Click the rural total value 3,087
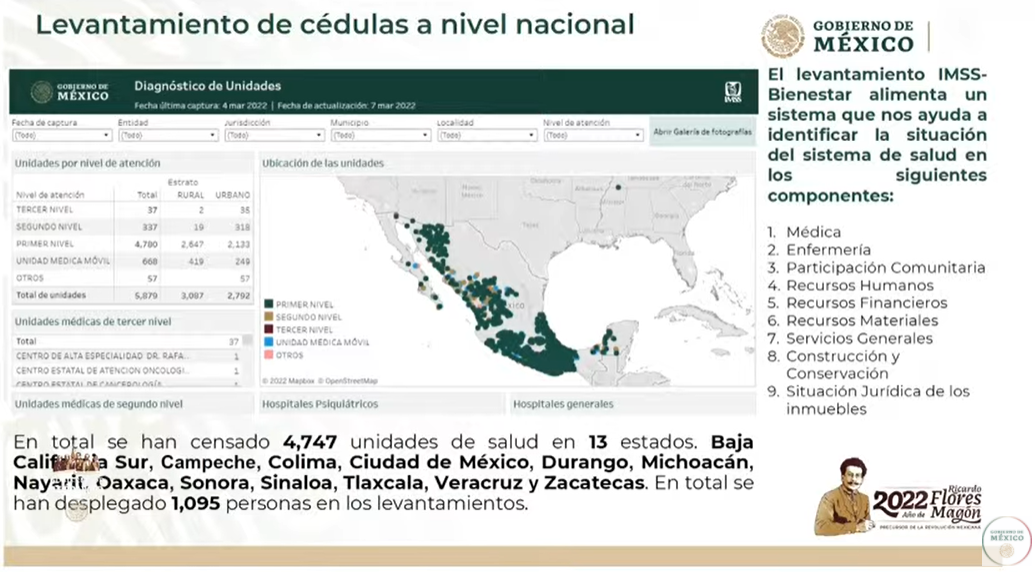 pos(192,296)
